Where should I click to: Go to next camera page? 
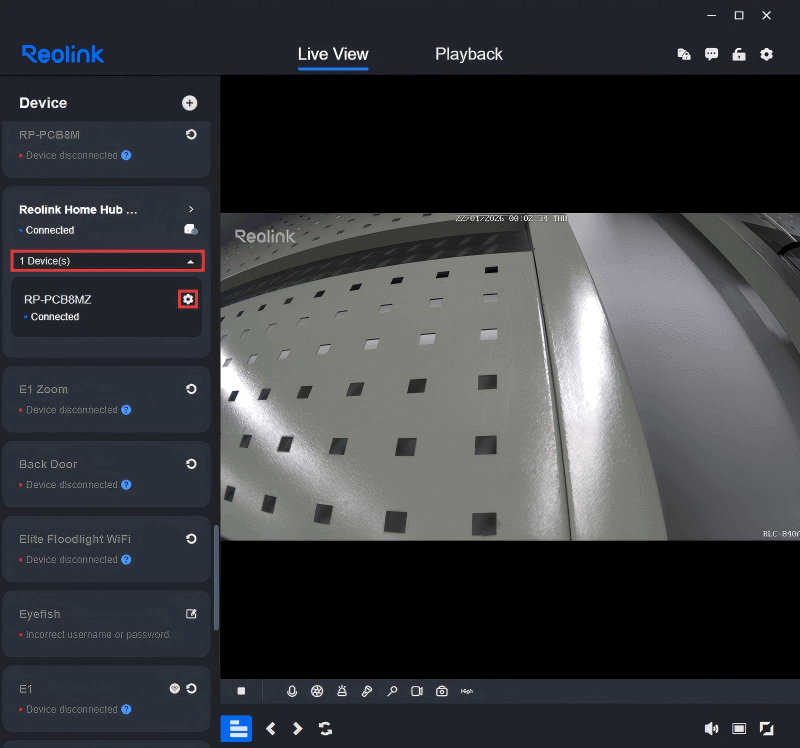pyautogui.click(x=297, y=729)
